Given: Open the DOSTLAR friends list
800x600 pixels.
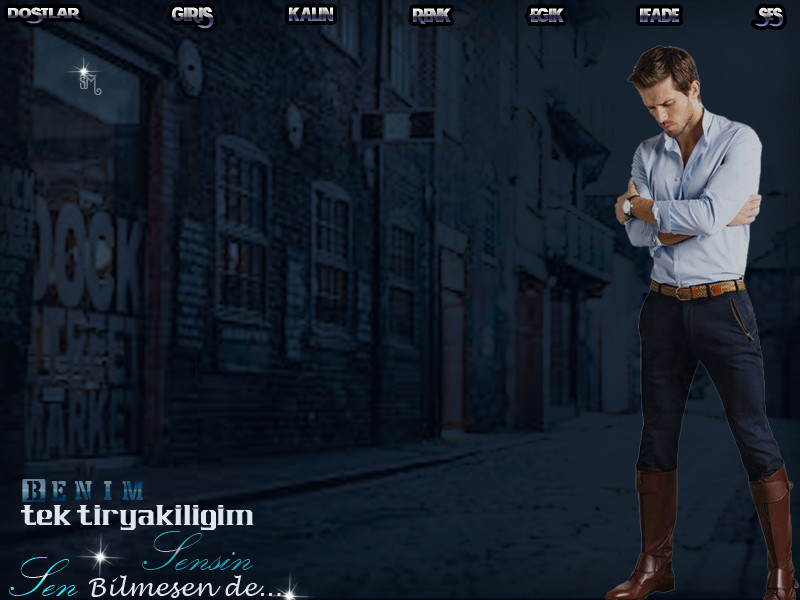Looking at the screenshot, I should [44, 14].
